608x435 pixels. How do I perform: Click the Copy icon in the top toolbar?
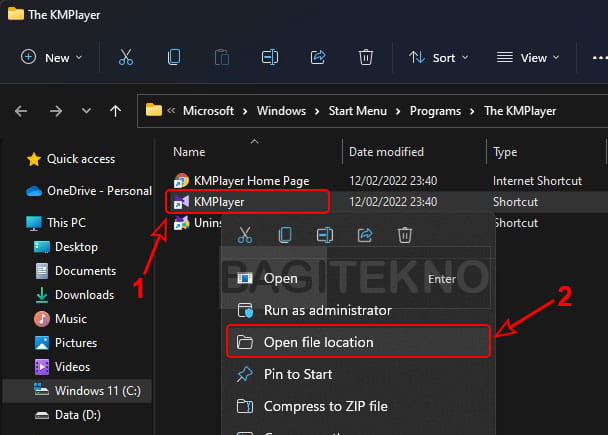pos(174,57)
